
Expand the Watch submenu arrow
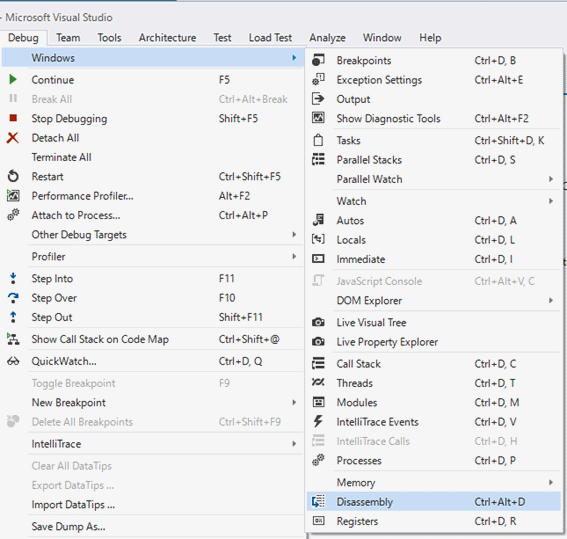(551, 201)
